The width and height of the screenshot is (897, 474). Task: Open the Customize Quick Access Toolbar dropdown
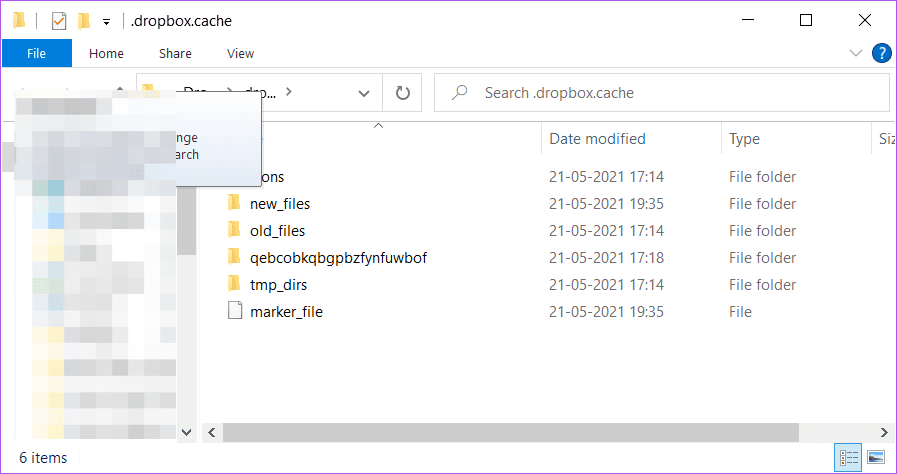(x=106, y=22)
